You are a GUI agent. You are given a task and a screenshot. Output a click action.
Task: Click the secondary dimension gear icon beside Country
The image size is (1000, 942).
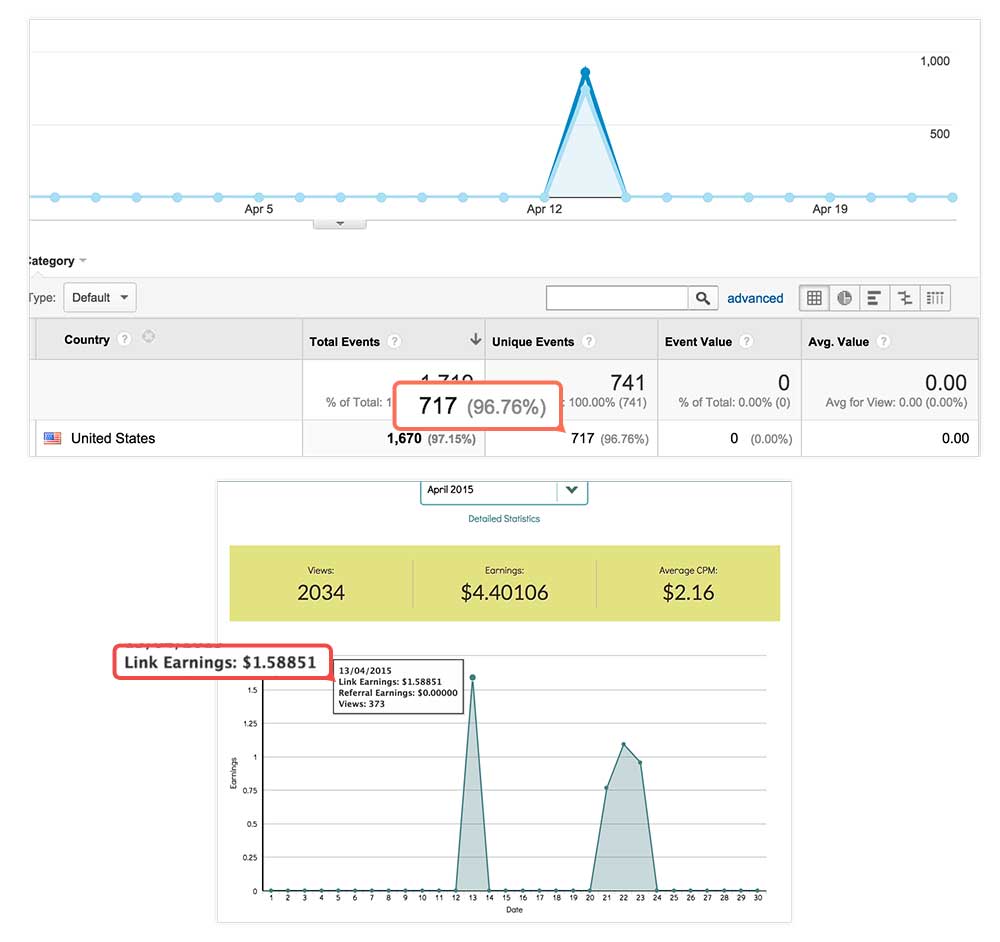[x=148, y=339]
